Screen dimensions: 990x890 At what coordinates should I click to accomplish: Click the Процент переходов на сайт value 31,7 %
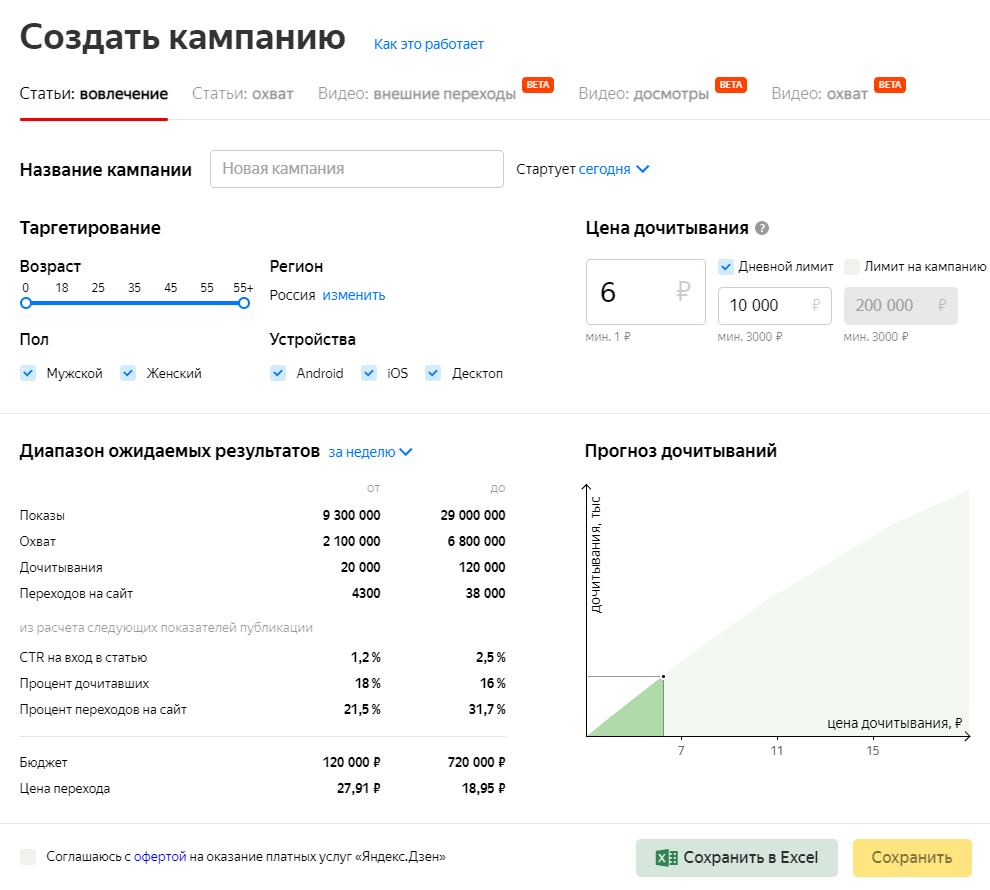click(x=487, y=709)
